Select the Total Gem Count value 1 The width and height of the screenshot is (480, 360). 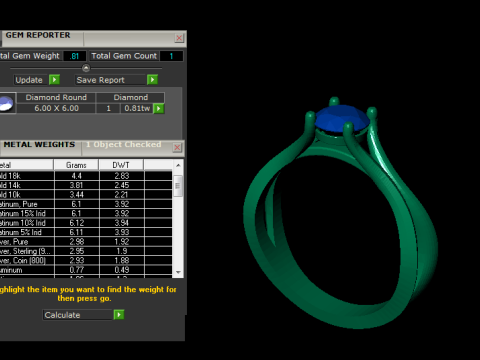coord(171,56)
